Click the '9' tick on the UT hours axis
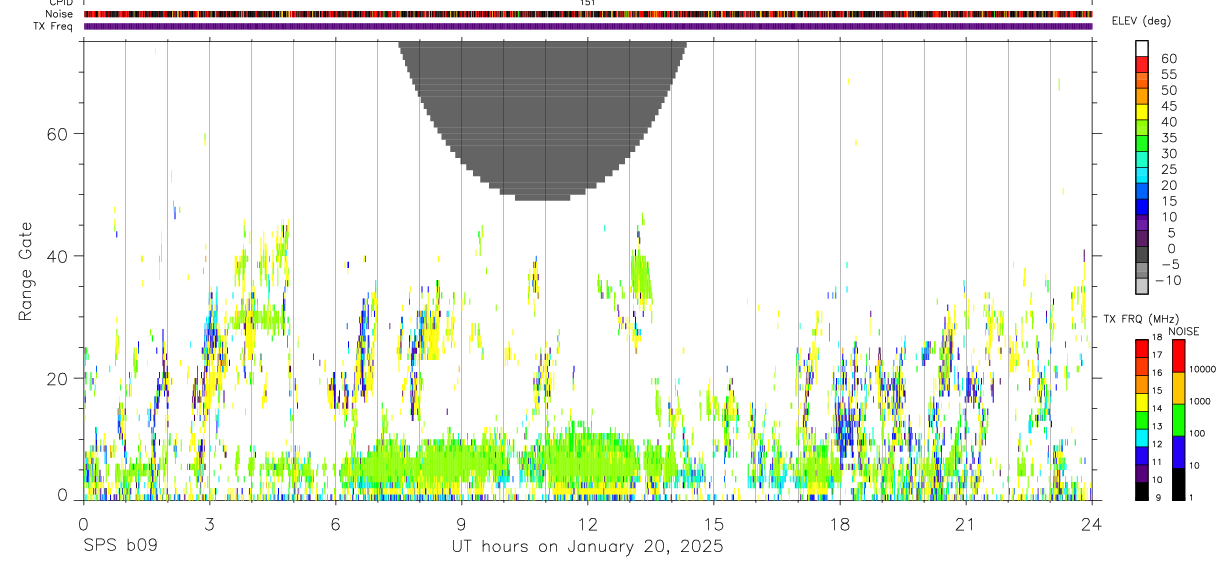The height and width of the screenshot is (567, 1228). point(461,523)
